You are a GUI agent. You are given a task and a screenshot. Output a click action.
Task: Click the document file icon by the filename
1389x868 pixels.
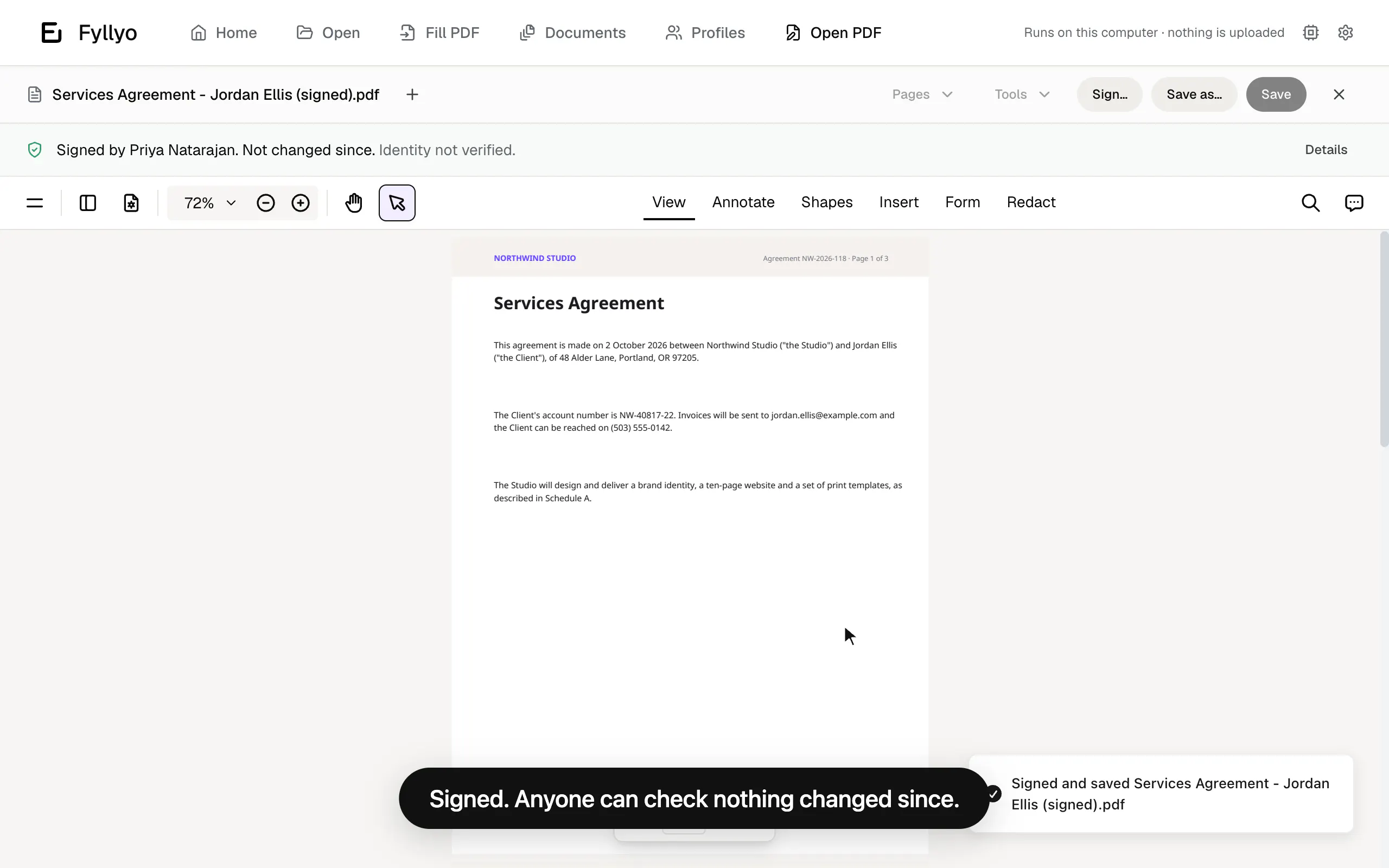click(x=34, y=94)
